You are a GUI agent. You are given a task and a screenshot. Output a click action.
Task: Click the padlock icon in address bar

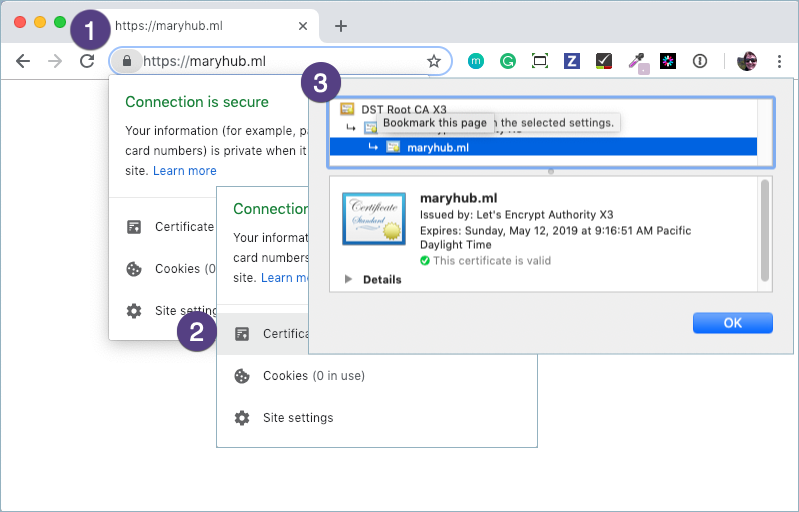click(x=127, y=61)
